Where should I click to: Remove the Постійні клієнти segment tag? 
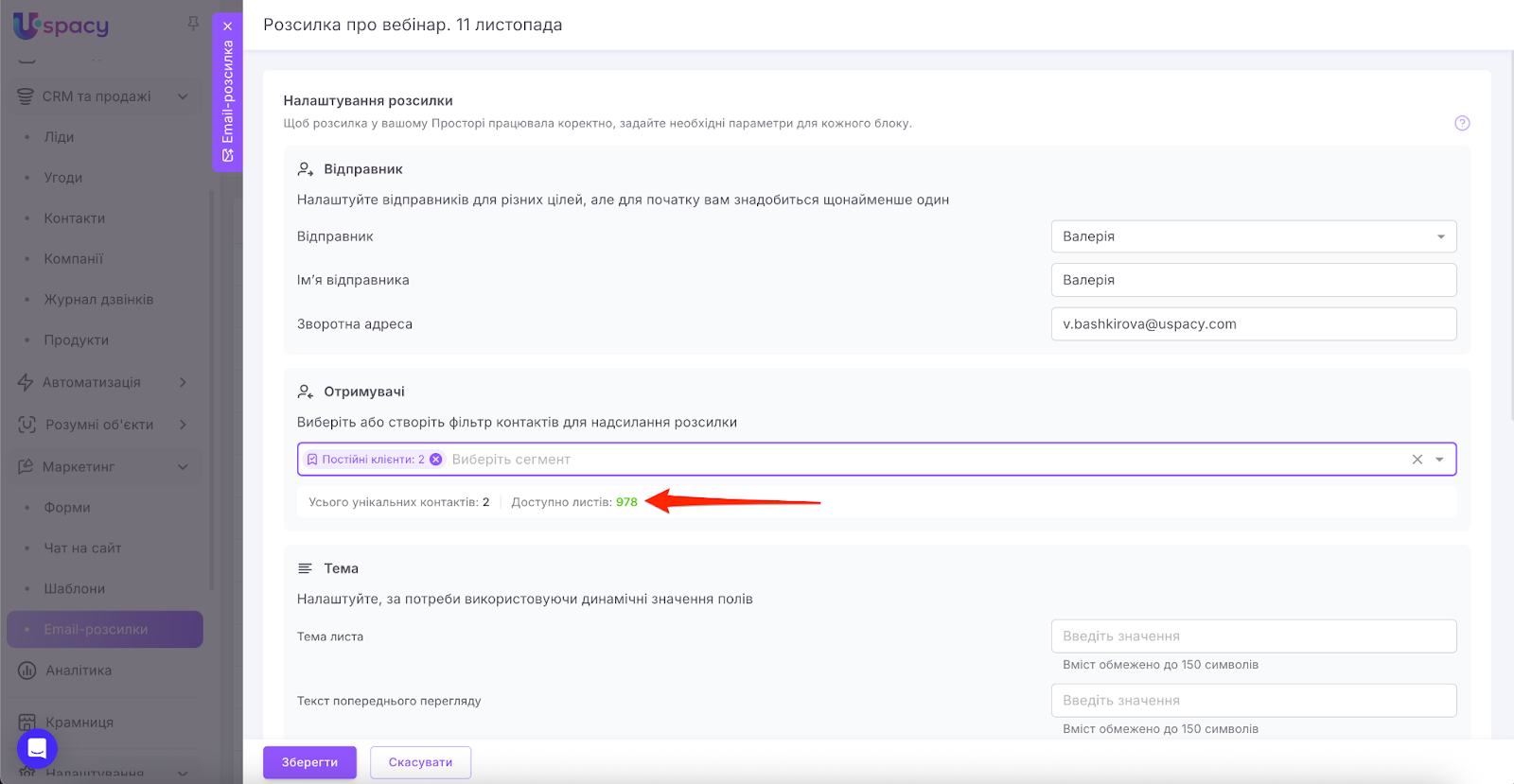click(436, 460)
